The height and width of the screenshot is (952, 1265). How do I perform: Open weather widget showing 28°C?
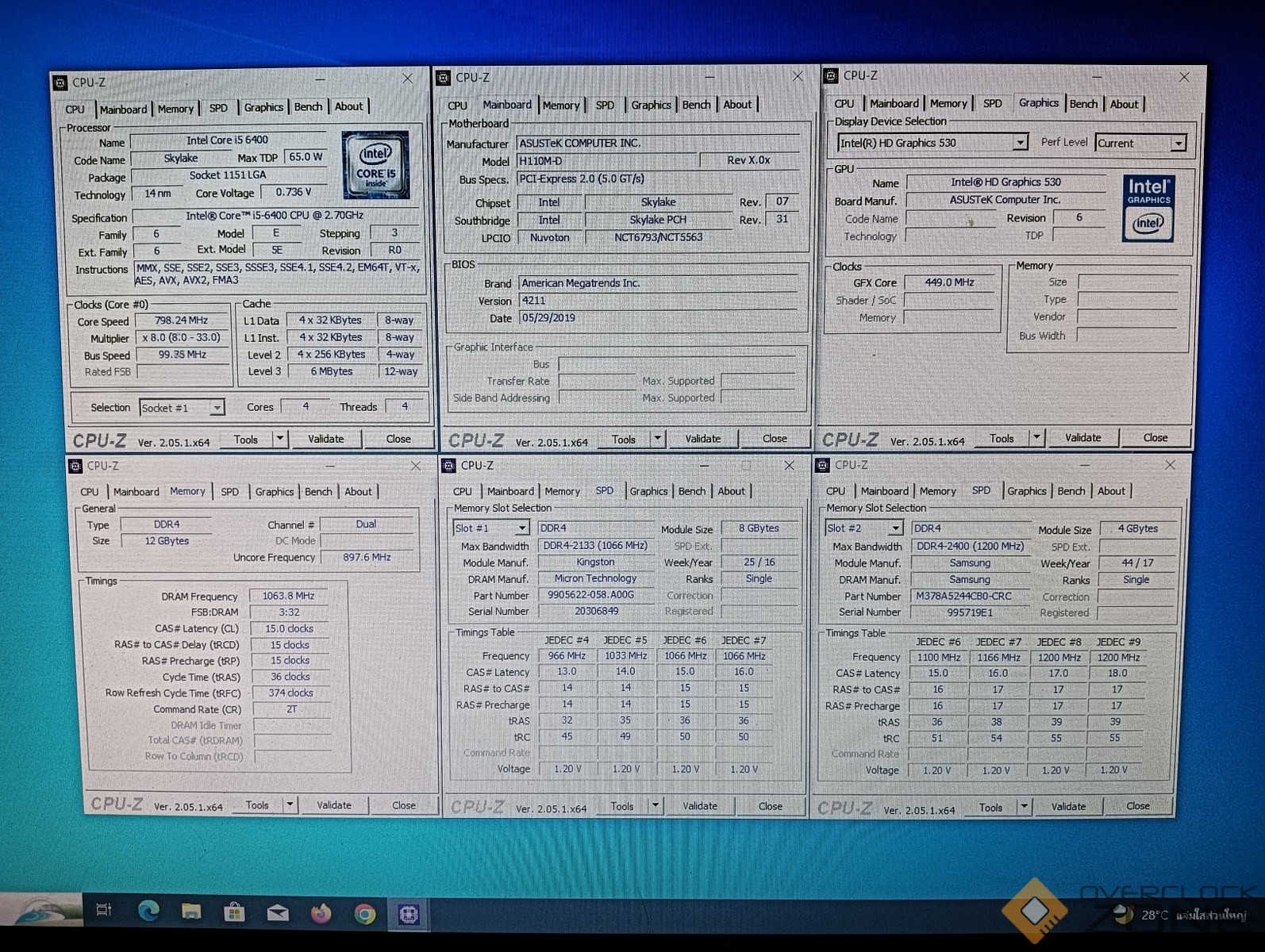[x=1179, y=915]
